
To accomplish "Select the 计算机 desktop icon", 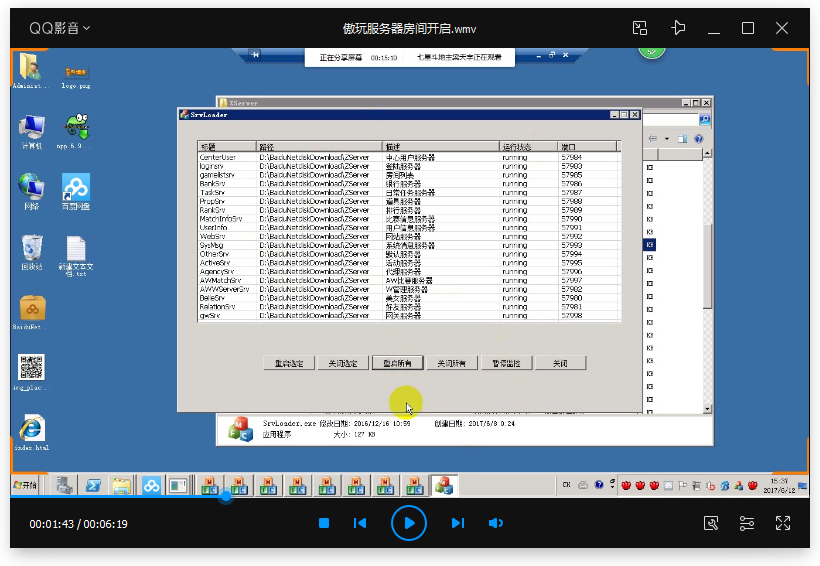I will pos(31,132).
